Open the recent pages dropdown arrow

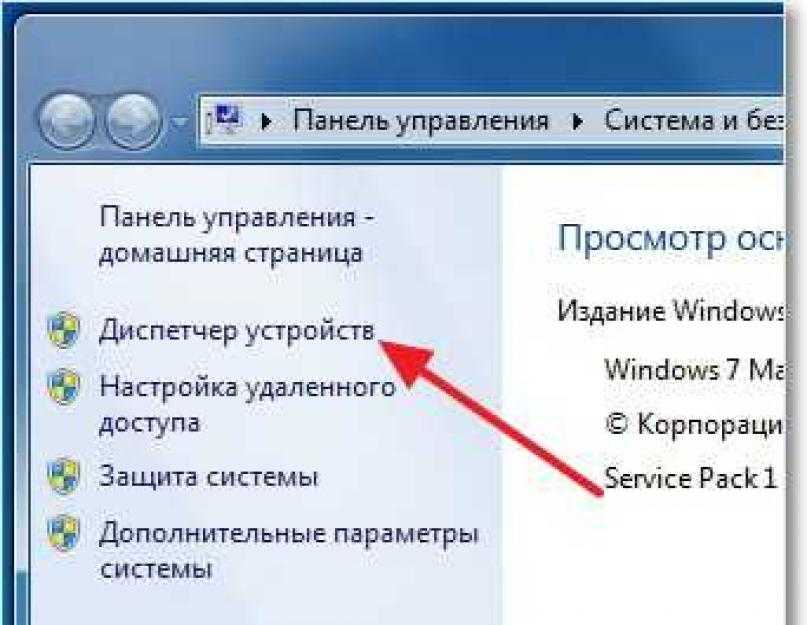tap(180, 122)
